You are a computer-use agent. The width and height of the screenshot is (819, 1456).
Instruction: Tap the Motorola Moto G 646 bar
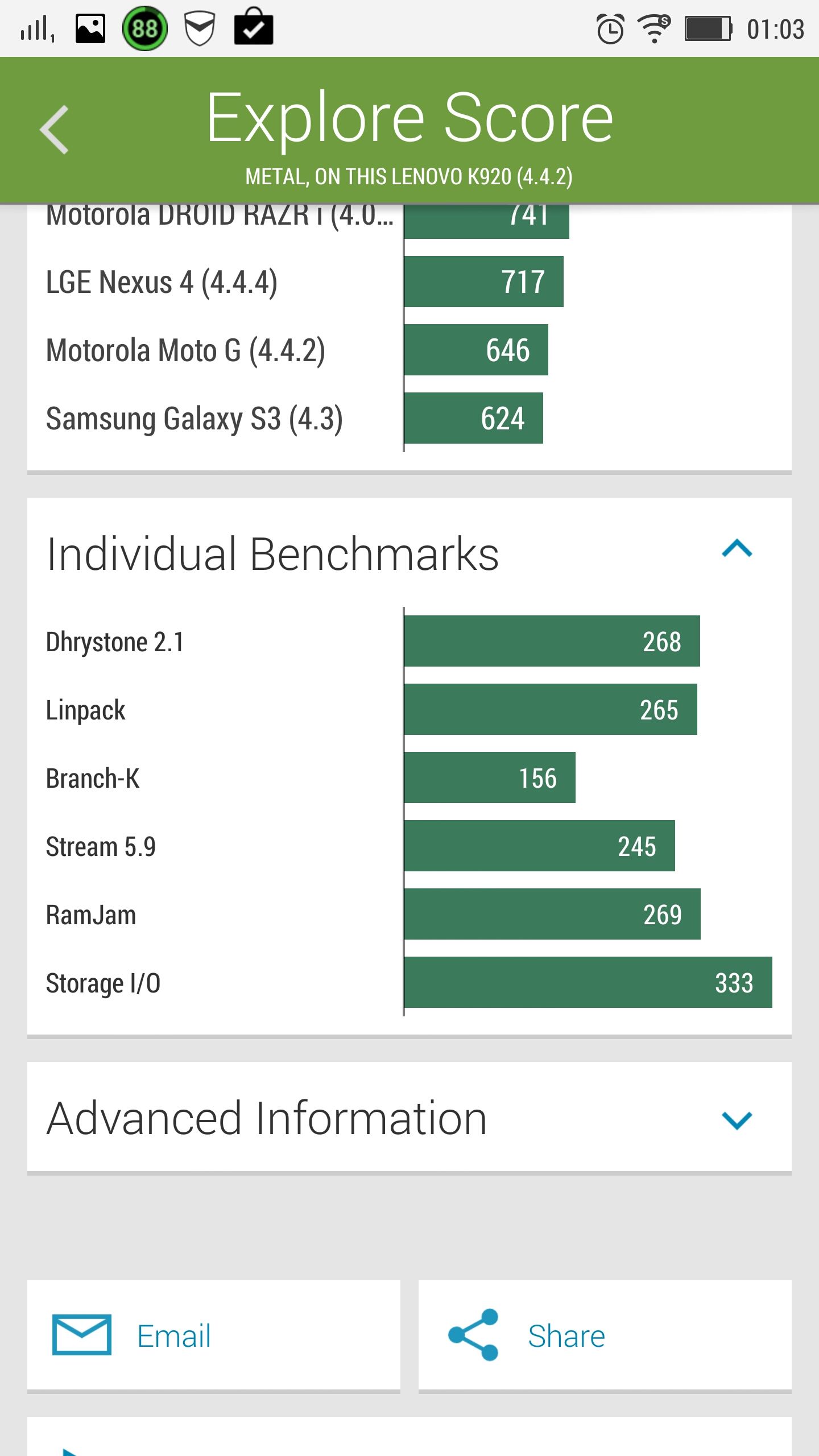click(x=476, y=350)
